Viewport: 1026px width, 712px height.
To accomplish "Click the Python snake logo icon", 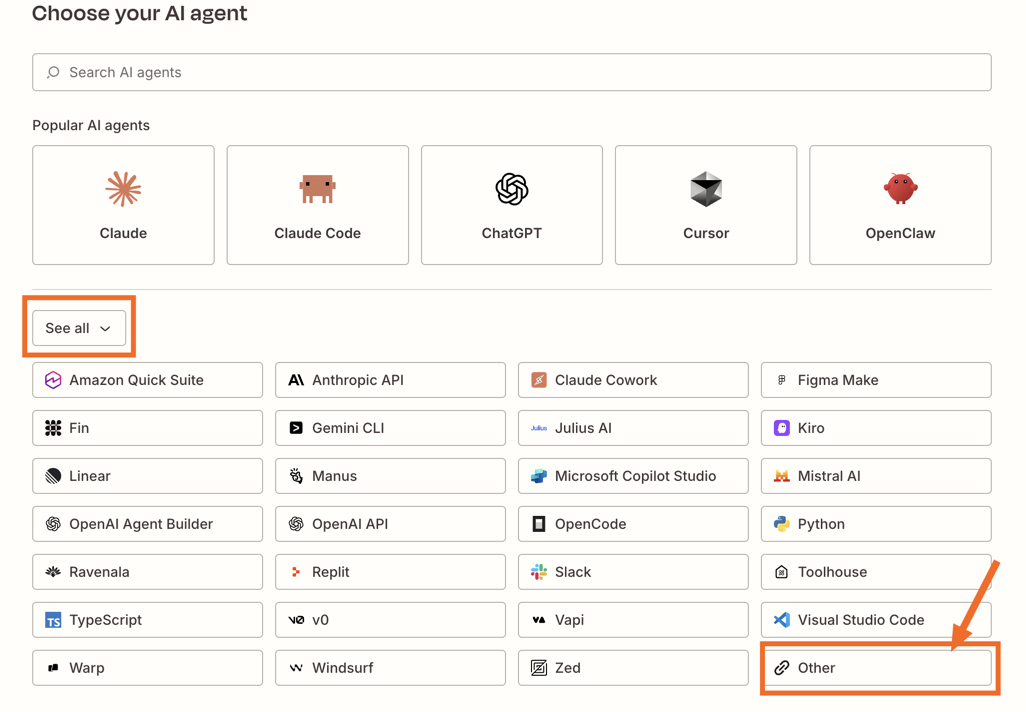I will click(781, 524).
